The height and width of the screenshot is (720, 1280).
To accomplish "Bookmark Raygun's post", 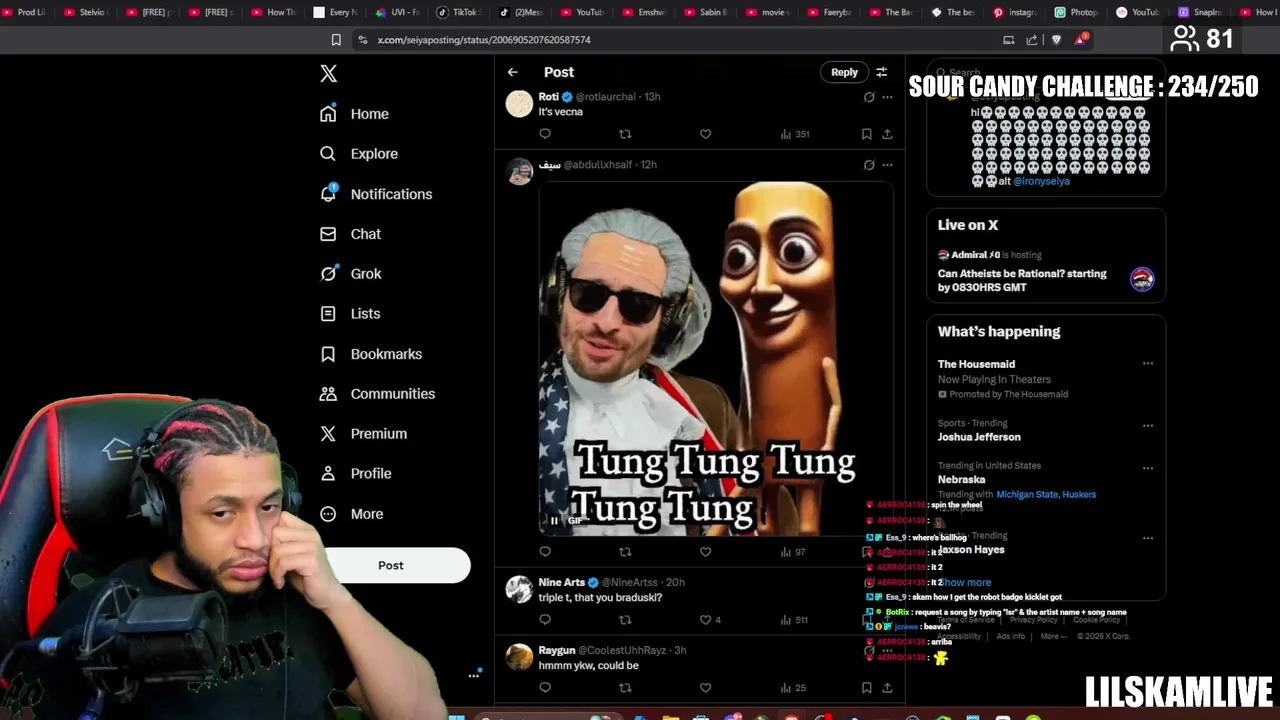I will point(866,688).
